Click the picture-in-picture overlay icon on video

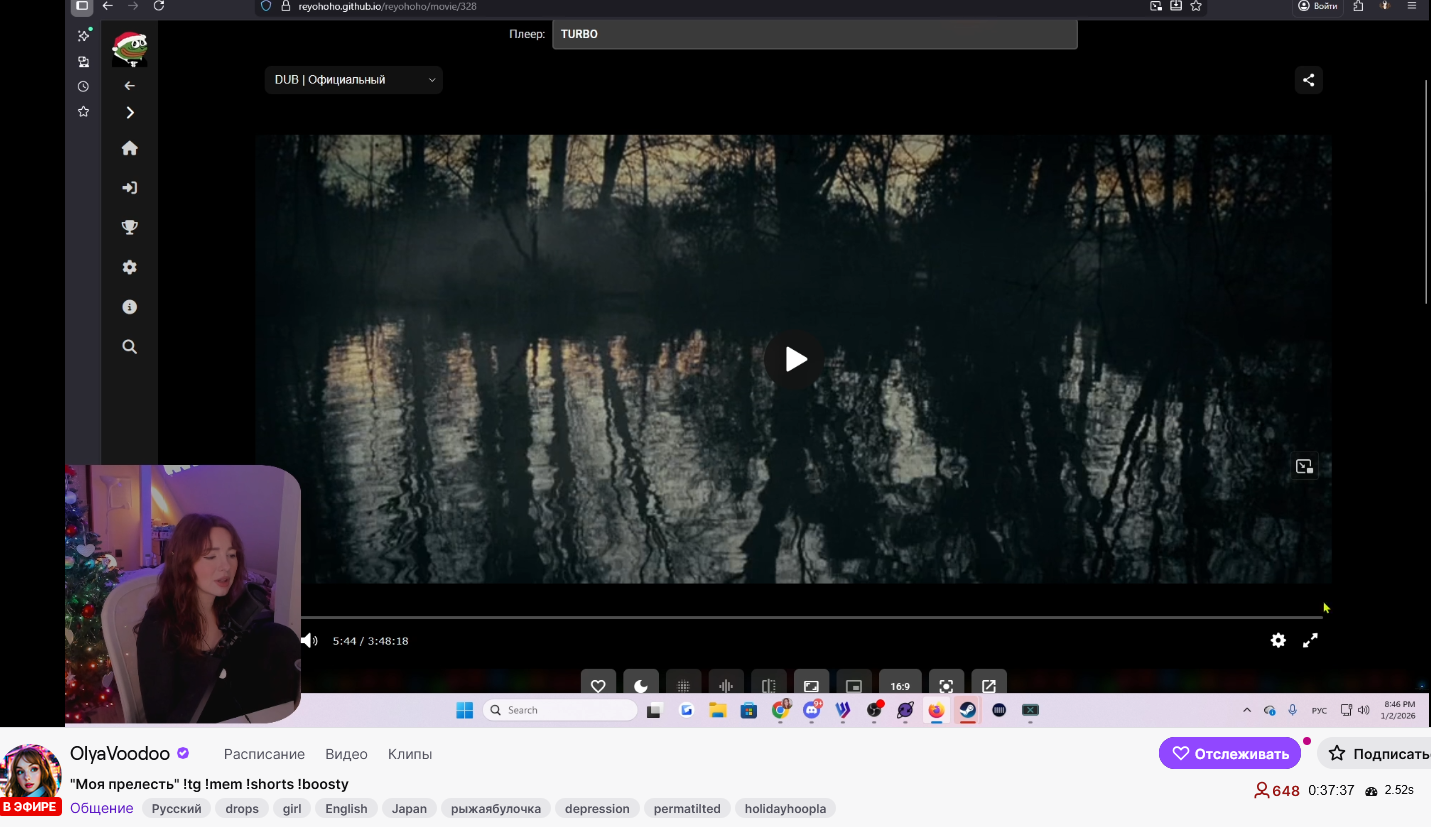[x=1303, y=466]
